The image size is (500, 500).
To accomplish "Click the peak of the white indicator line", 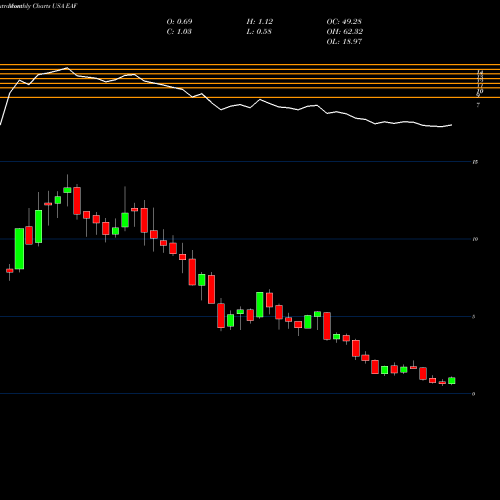I will coord(67,68).
